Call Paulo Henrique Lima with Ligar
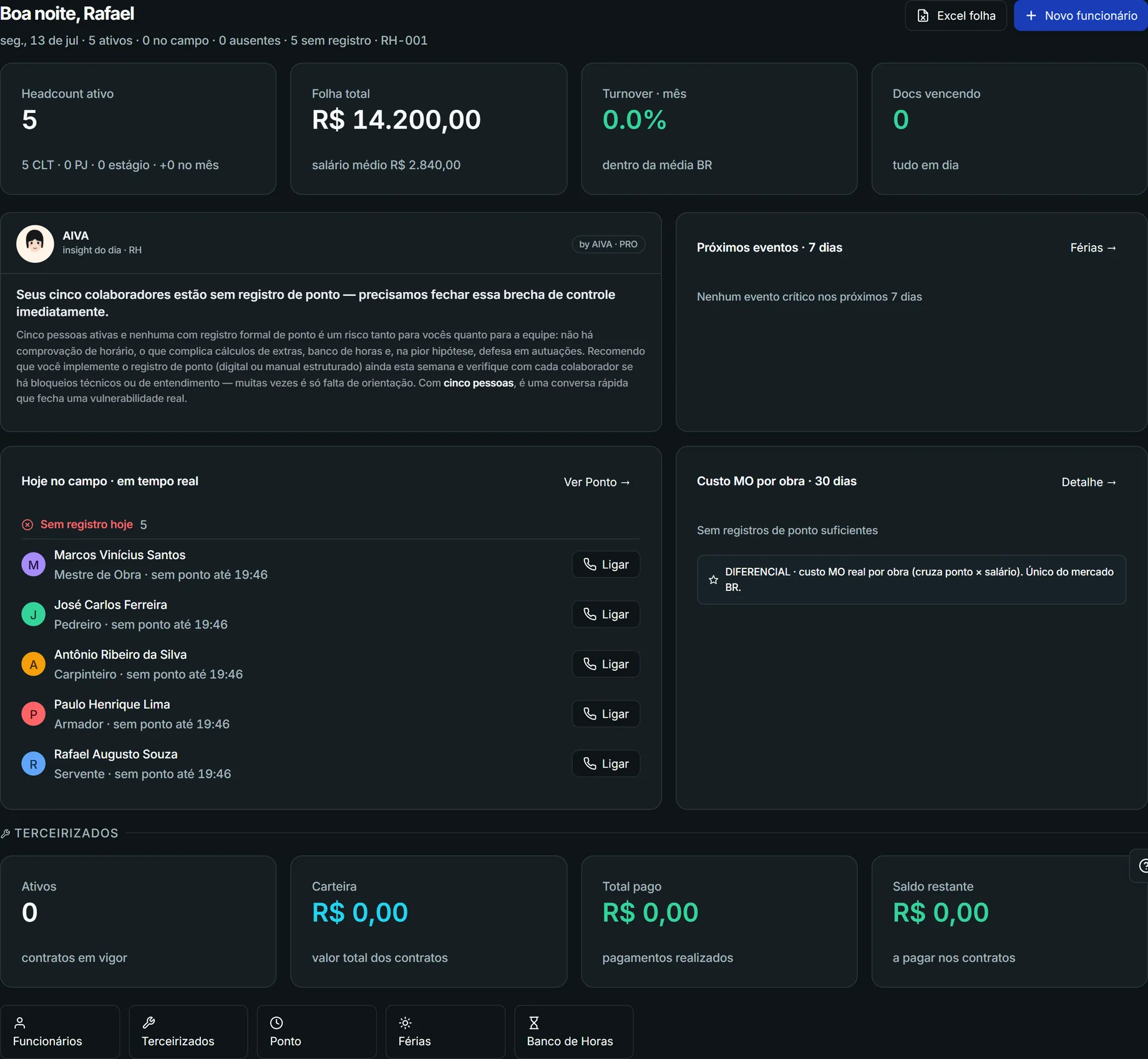The image size is (1148, 1059). [606, 714]
